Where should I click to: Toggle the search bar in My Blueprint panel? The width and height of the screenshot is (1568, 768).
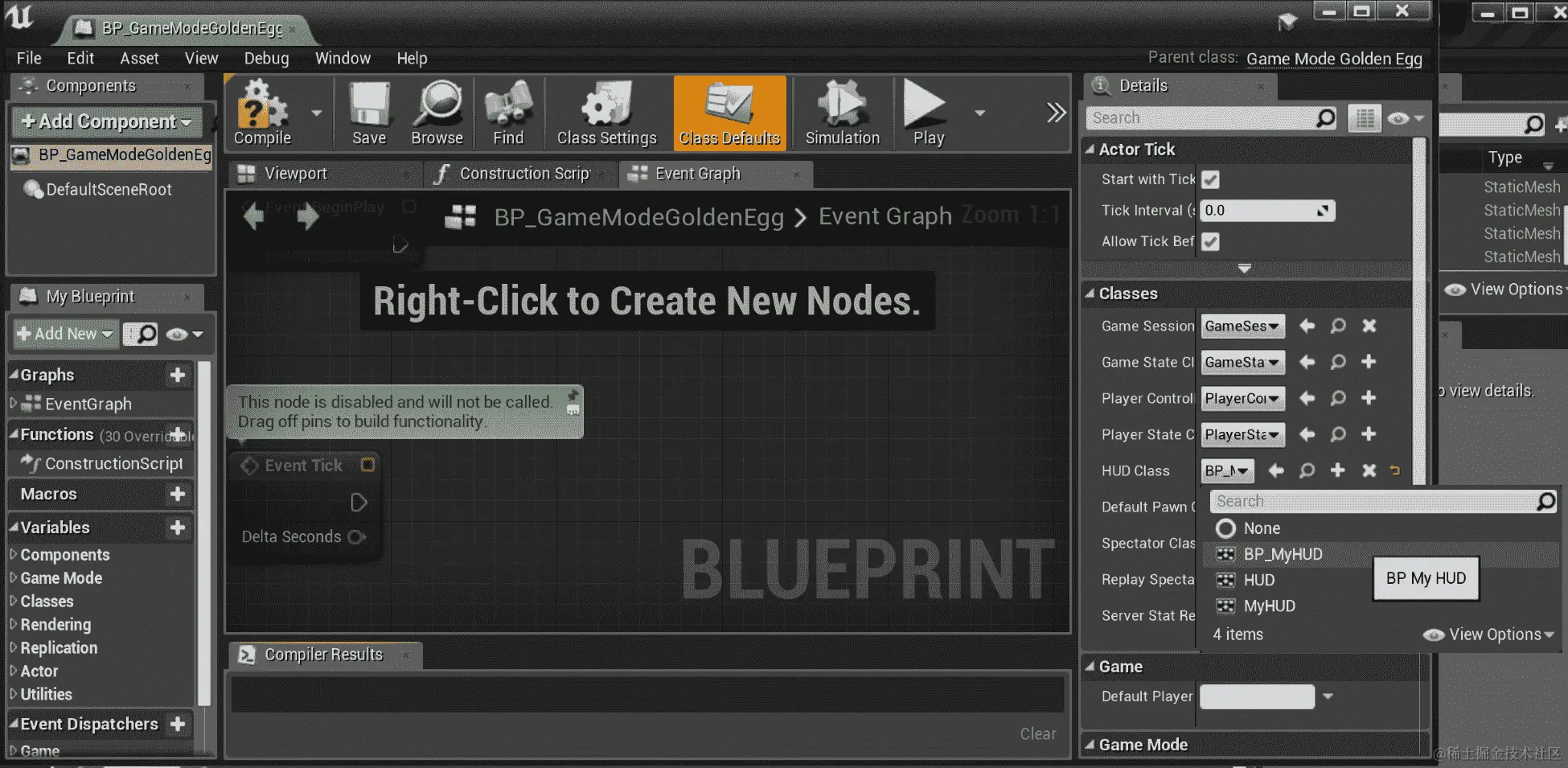click(x=141, y=334)
